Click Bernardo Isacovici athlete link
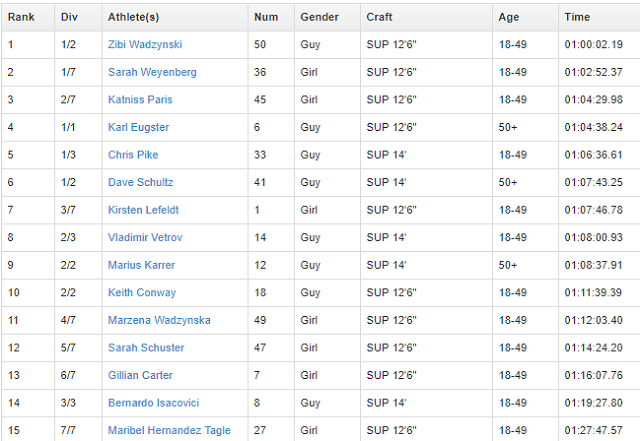Viewport: 640px width, 441px height. tap(155, 403)
